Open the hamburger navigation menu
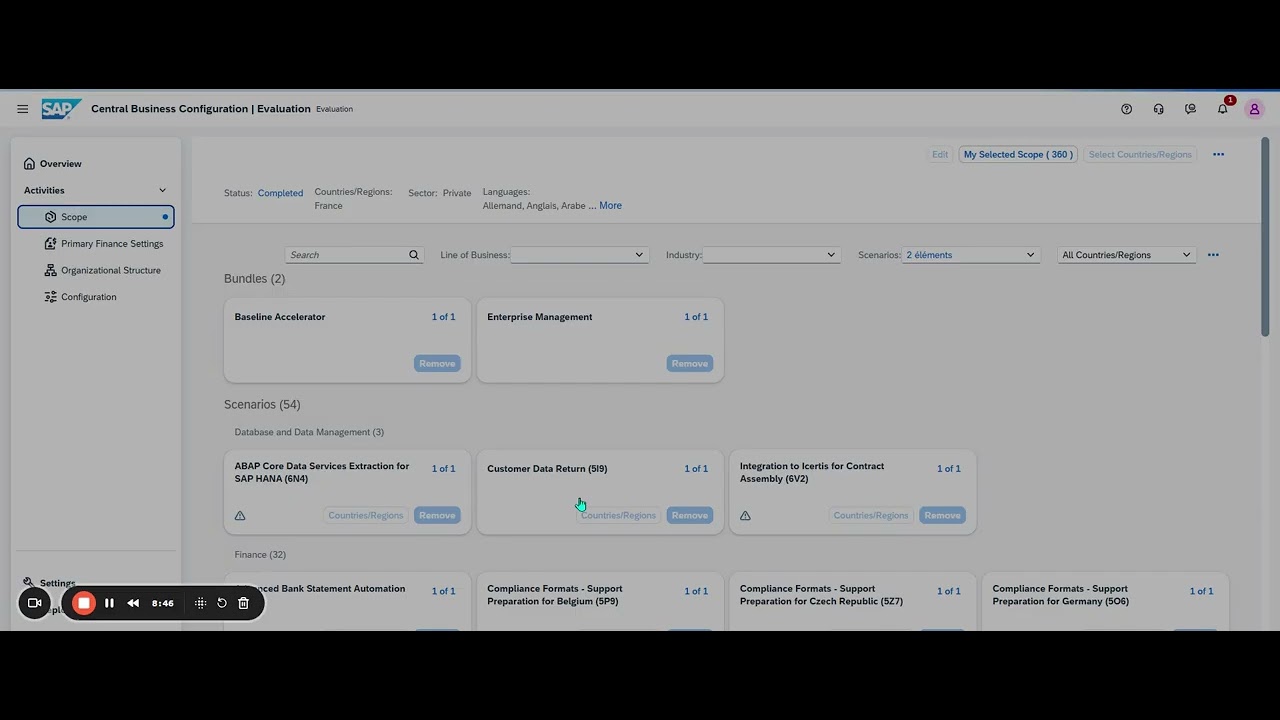 22,109
